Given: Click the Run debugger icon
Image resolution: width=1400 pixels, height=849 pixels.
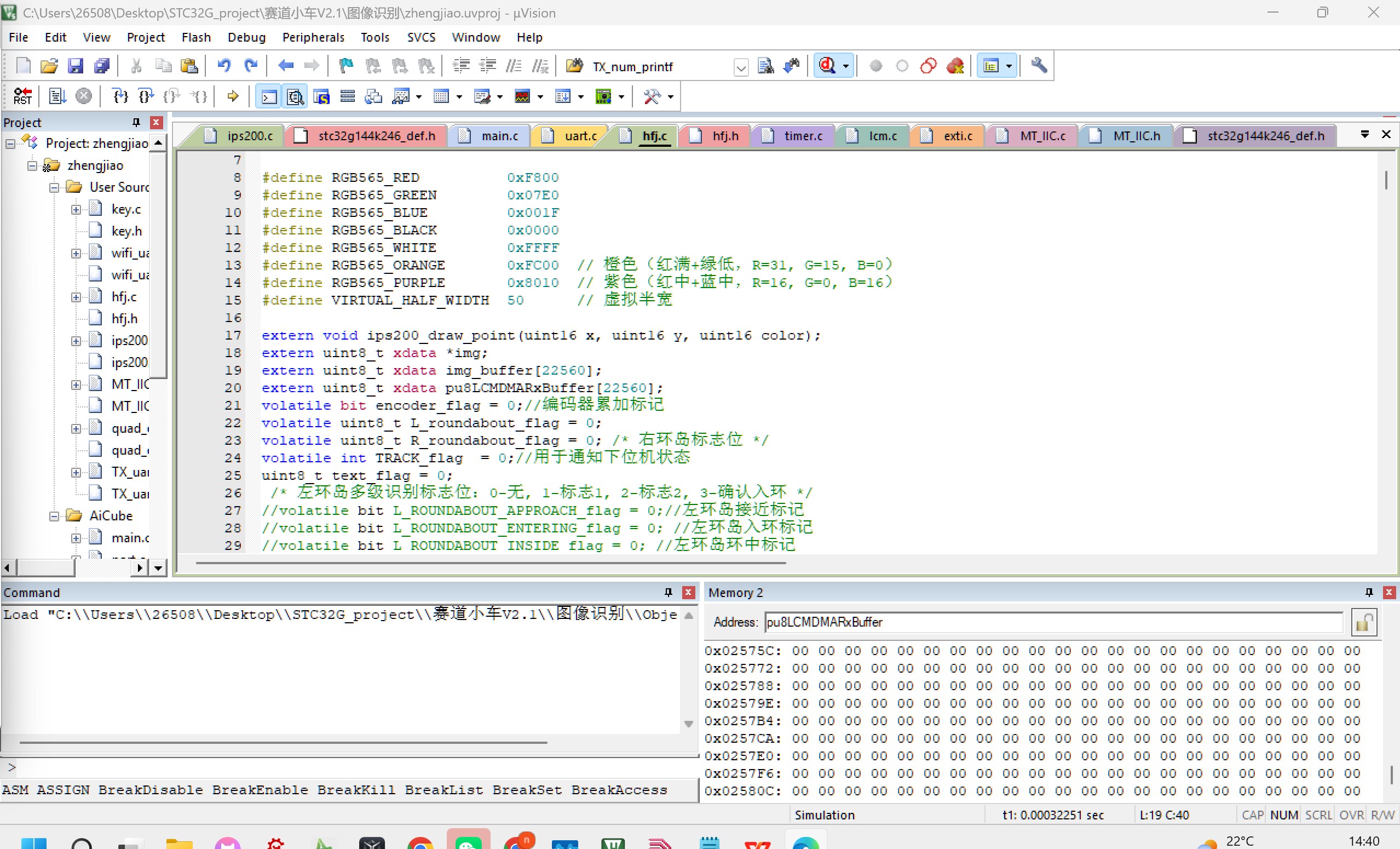Looking at the screenshot, I should (x=57, y=96).
